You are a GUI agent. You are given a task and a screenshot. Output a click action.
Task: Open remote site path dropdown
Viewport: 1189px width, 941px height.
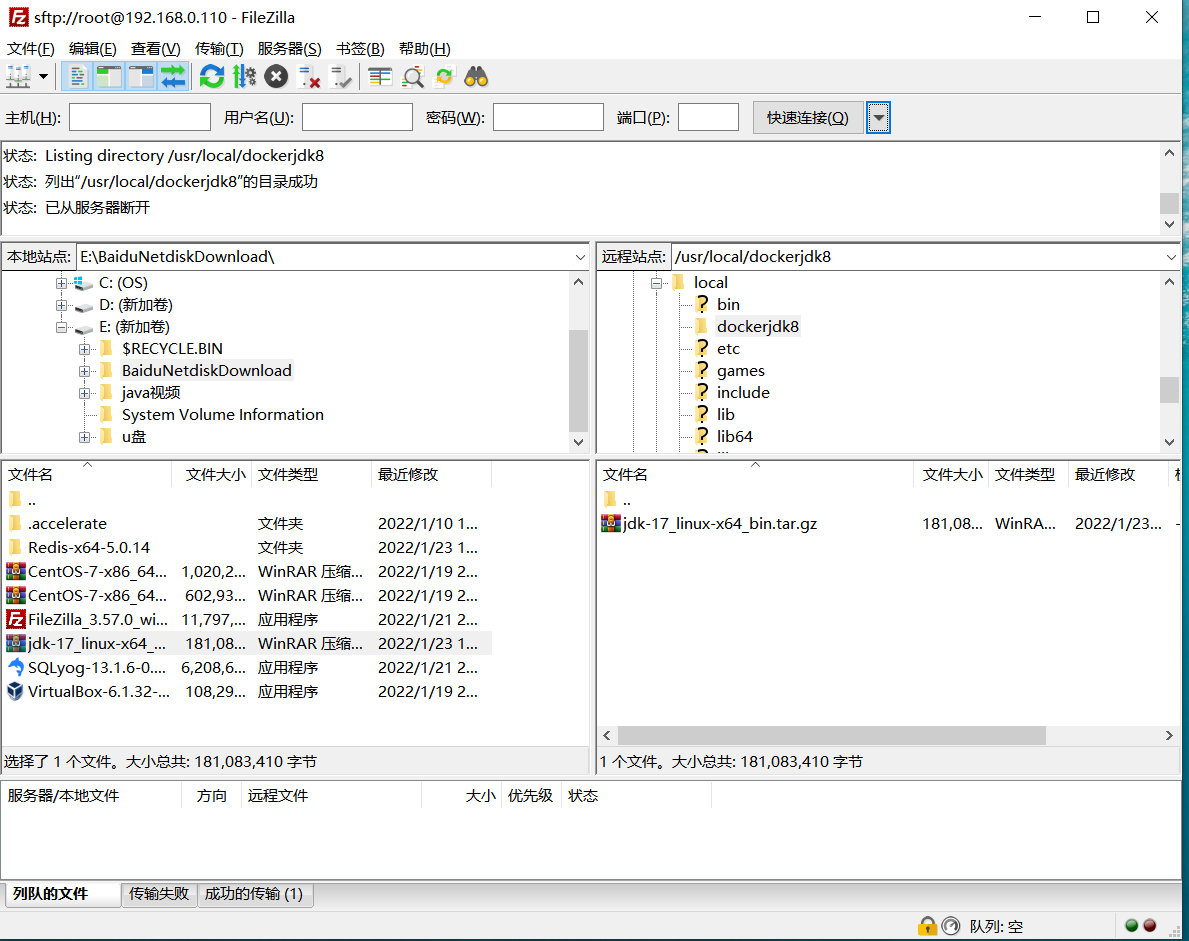pyautogui.click(x=1171, y=257)
